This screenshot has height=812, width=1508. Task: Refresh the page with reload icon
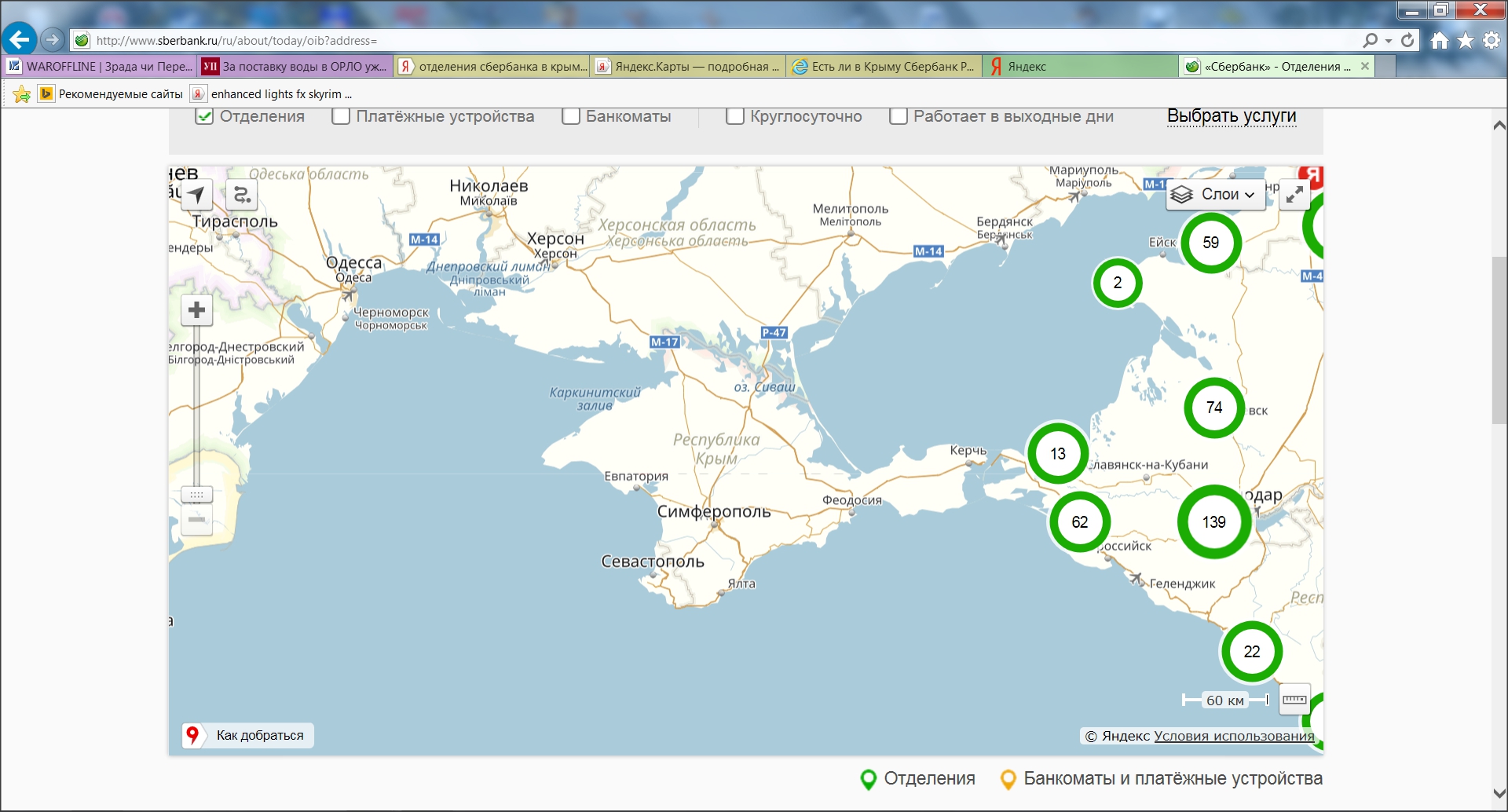click(x=1407, y=40)
